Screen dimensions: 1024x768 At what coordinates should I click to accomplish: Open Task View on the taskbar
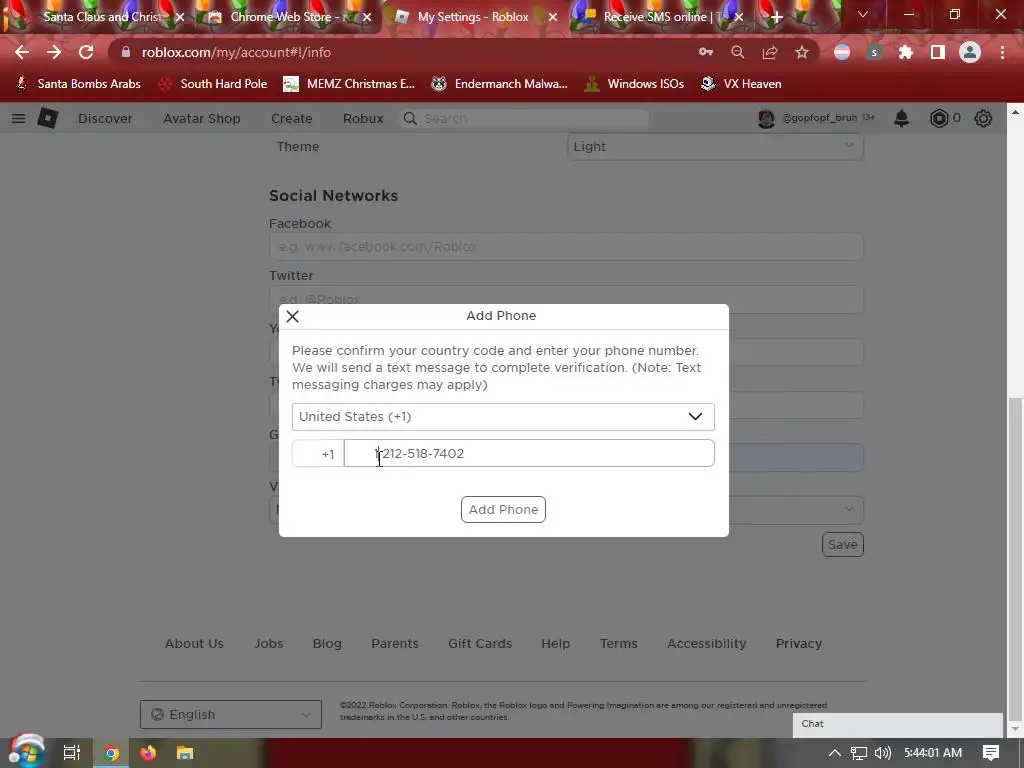coord(72,753)
